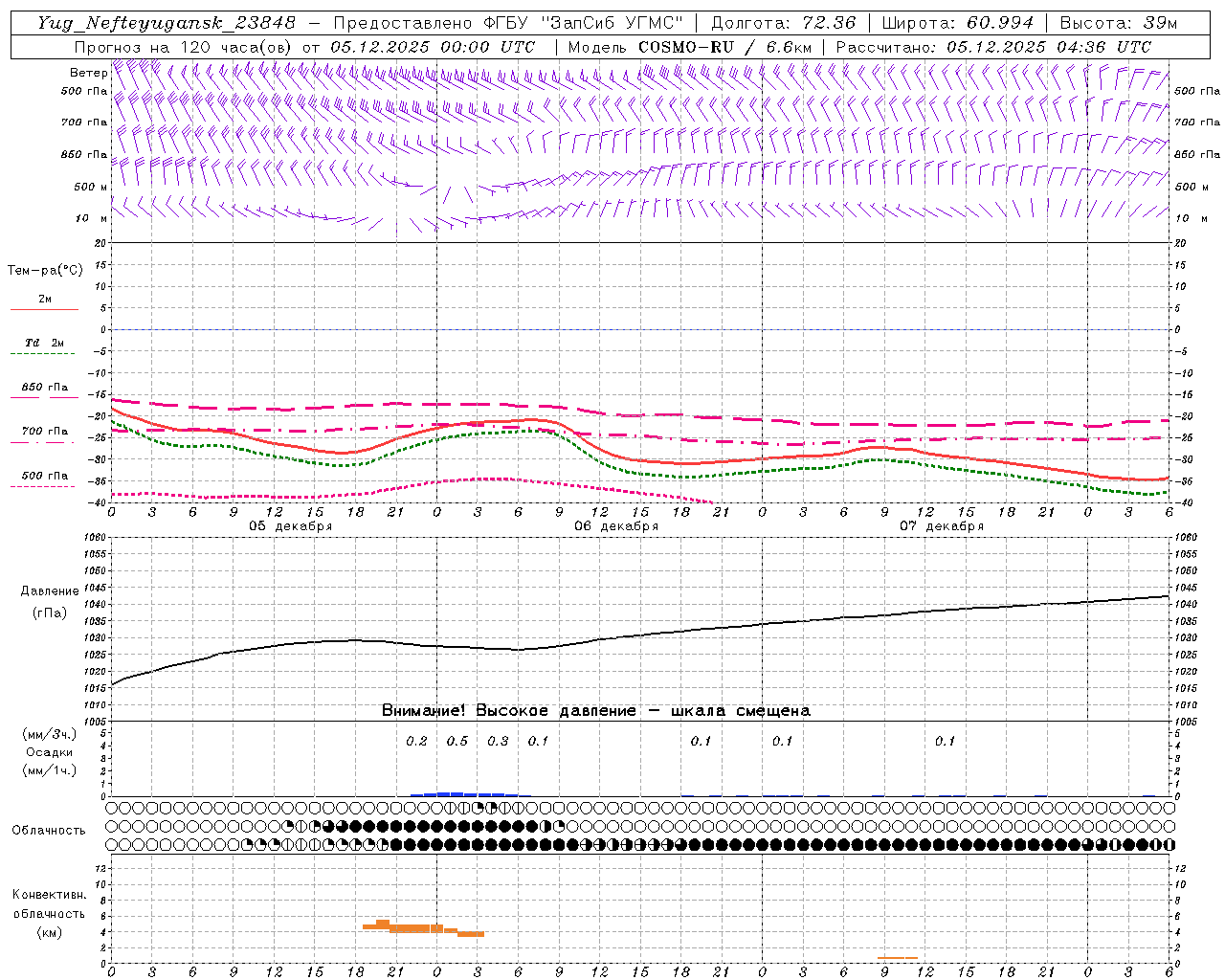Select the 0.3 precipitation amount

(498, 741)
